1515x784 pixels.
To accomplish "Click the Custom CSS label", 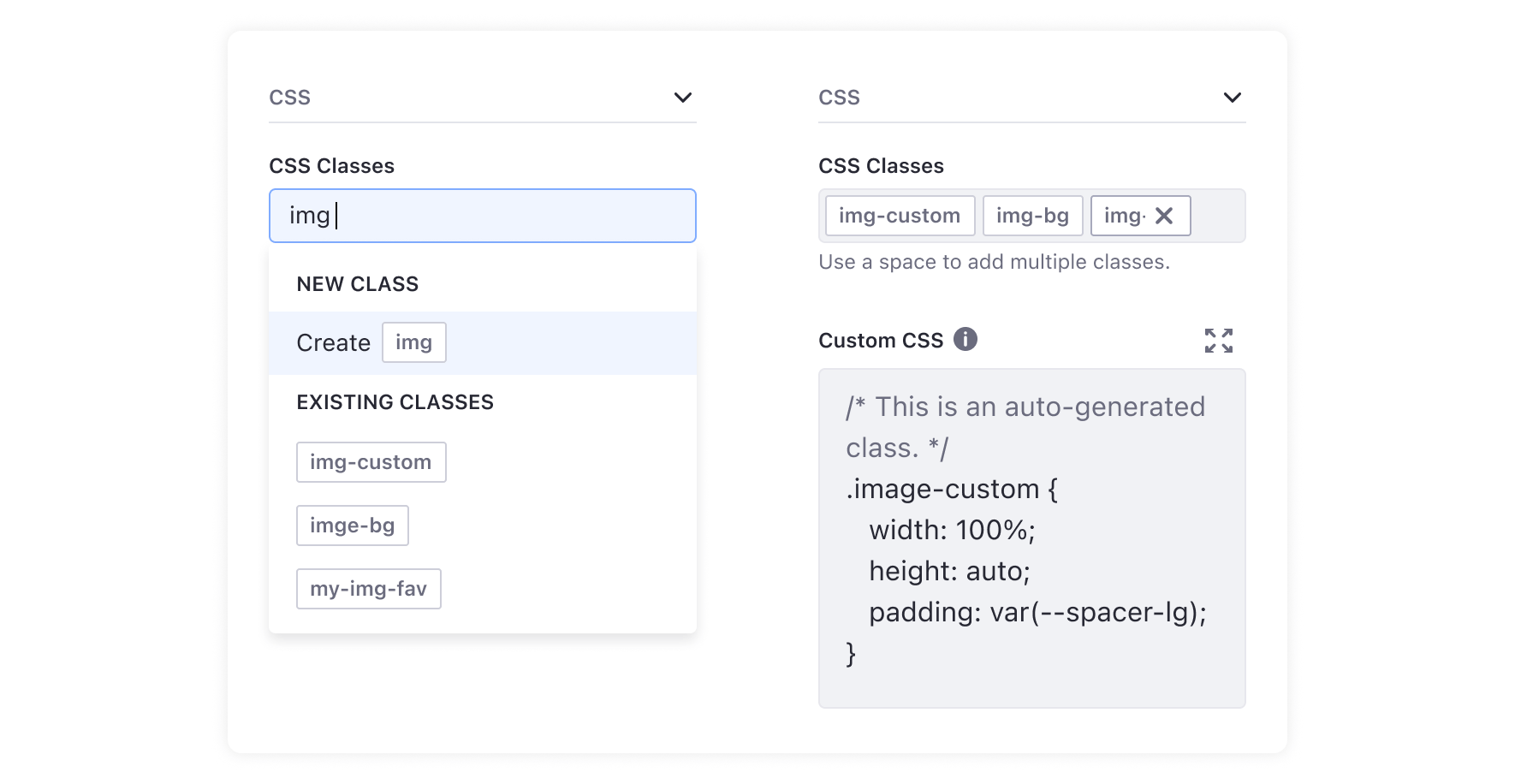I will 880,341.
